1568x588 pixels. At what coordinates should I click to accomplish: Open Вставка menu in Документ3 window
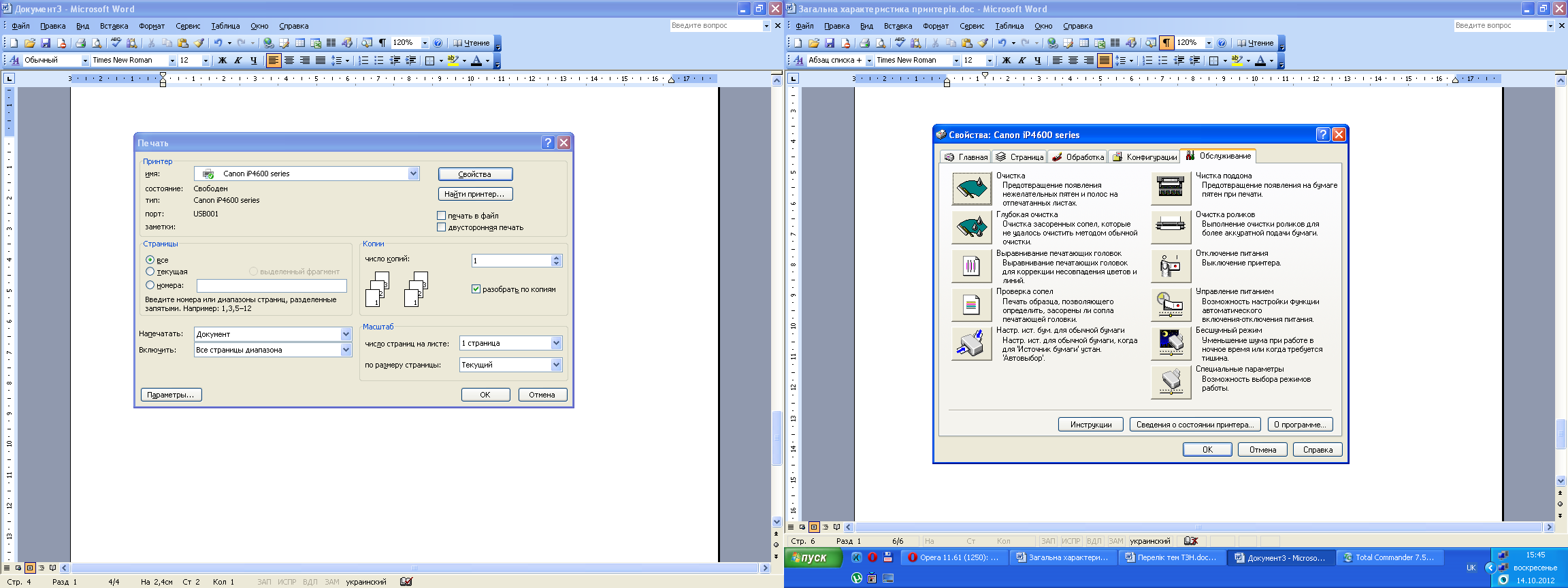click(x=114, y=26)
